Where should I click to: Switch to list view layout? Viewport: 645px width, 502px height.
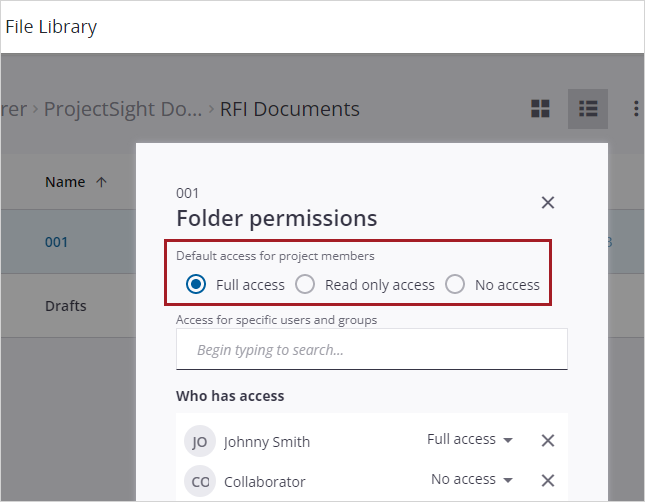(588, 109)
